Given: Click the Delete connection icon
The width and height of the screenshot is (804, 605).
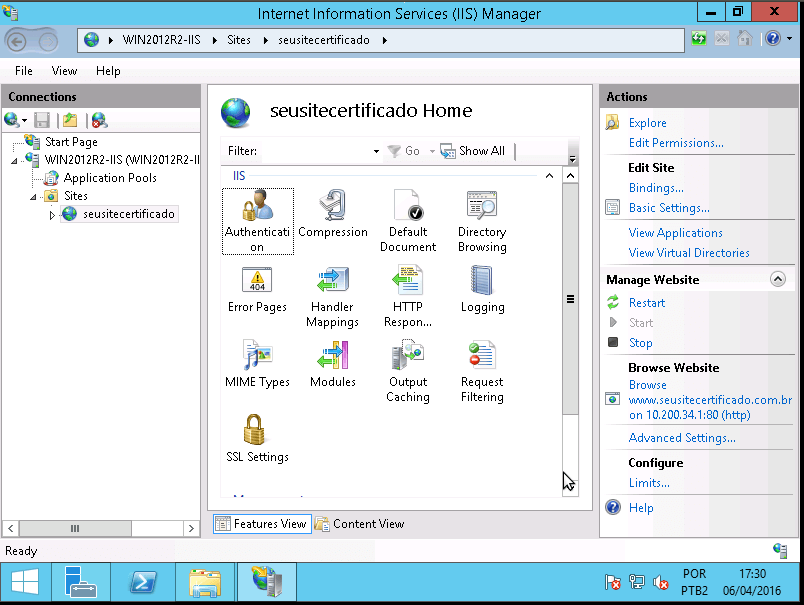Looking at the screenshot, I should (x=99, y=120).
